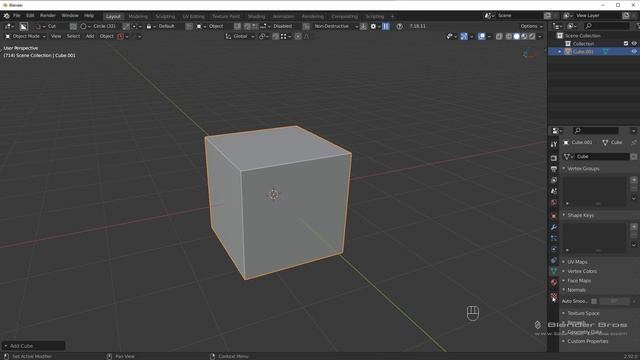Click the gear settings icon in toolbar
This screenshot has height=360, width=640.
pyautogui.click(x=373, y=26)
